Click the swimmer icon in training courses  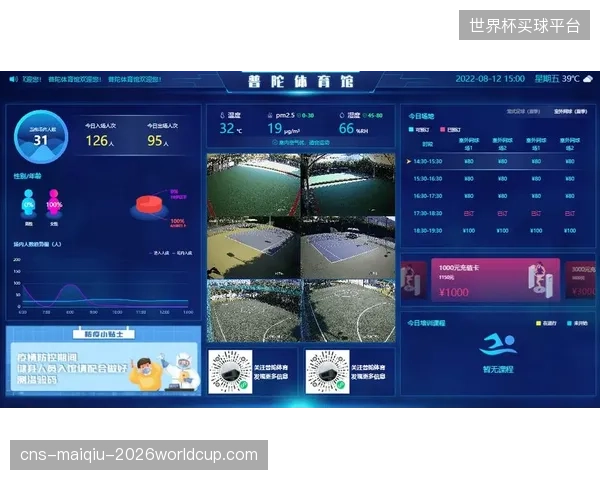pos(498,344)
